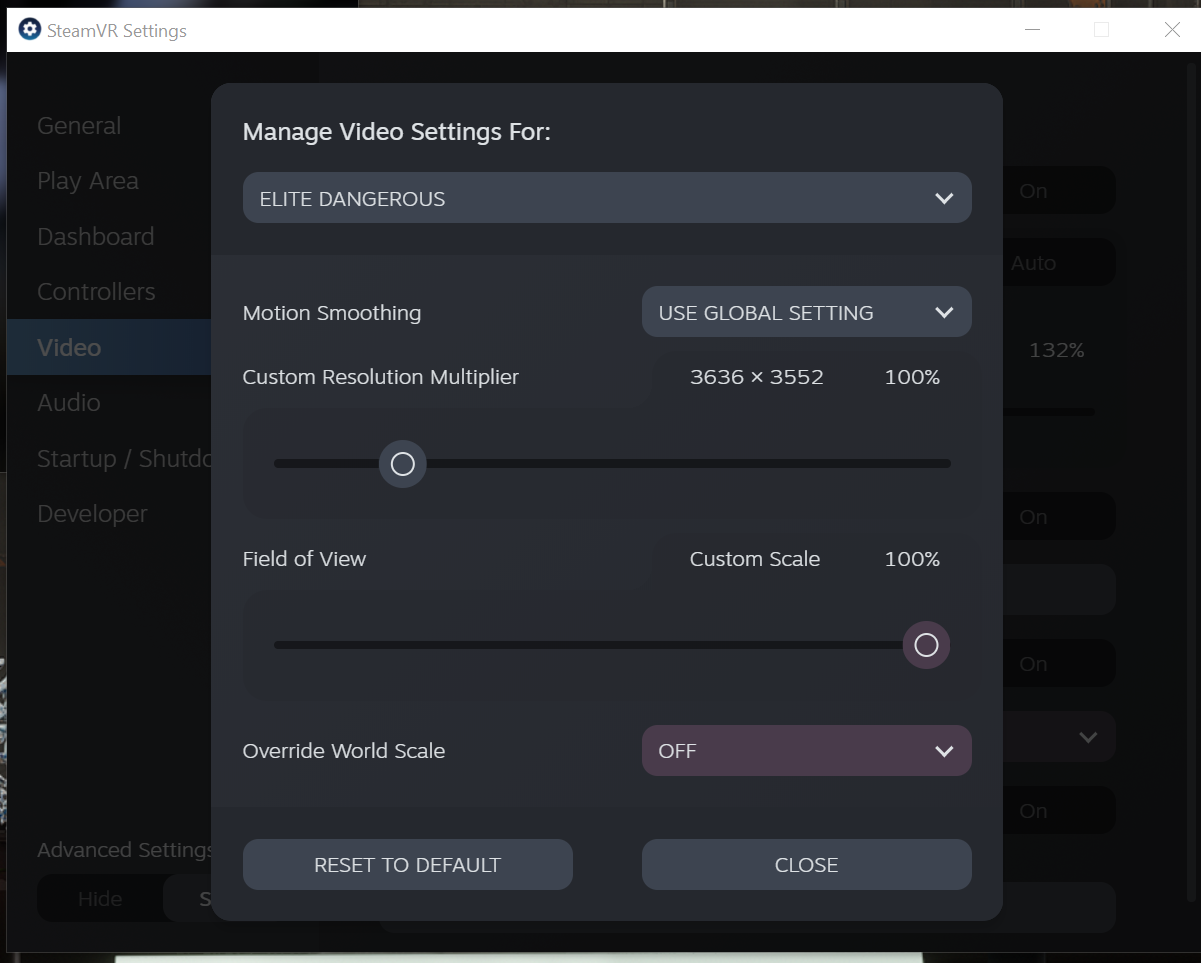
Task: Click the Advanced Settings label
Action: coord(125,850)
